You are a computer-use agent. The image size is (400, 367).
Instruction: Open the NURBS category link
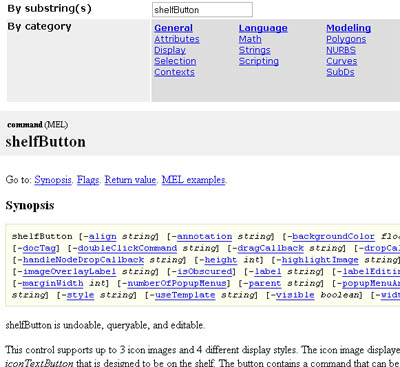(341, 50)
